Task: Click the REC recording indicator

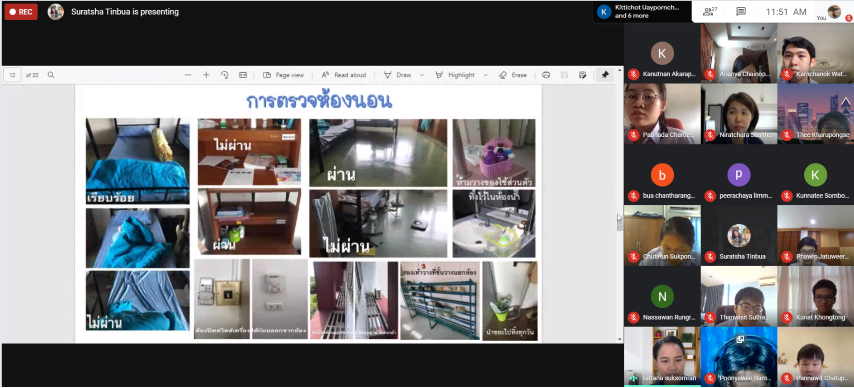Action: 21,11
